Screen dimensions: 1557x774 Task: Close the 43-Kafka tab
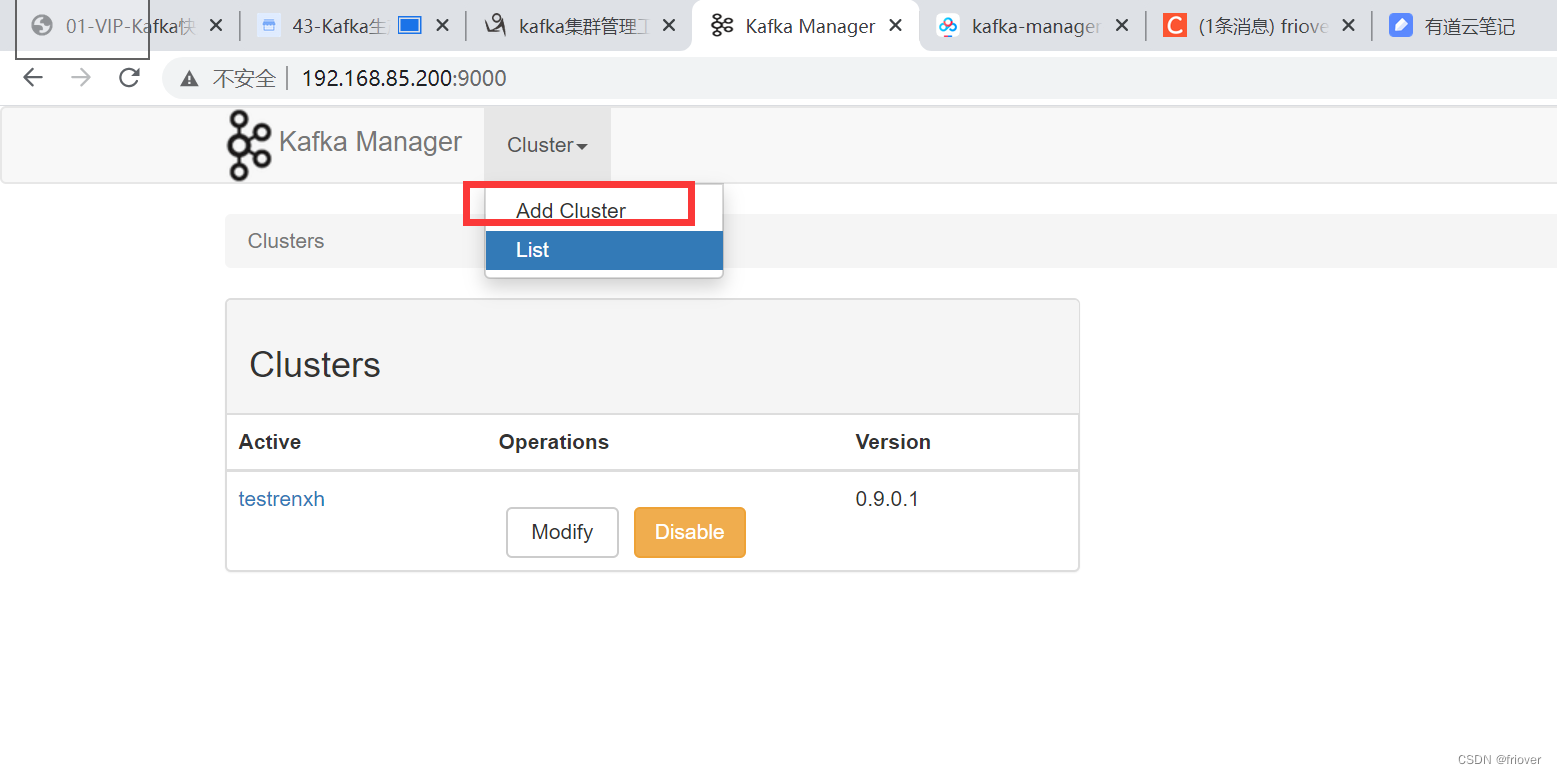pyautogui.click(x=442, y=26)
